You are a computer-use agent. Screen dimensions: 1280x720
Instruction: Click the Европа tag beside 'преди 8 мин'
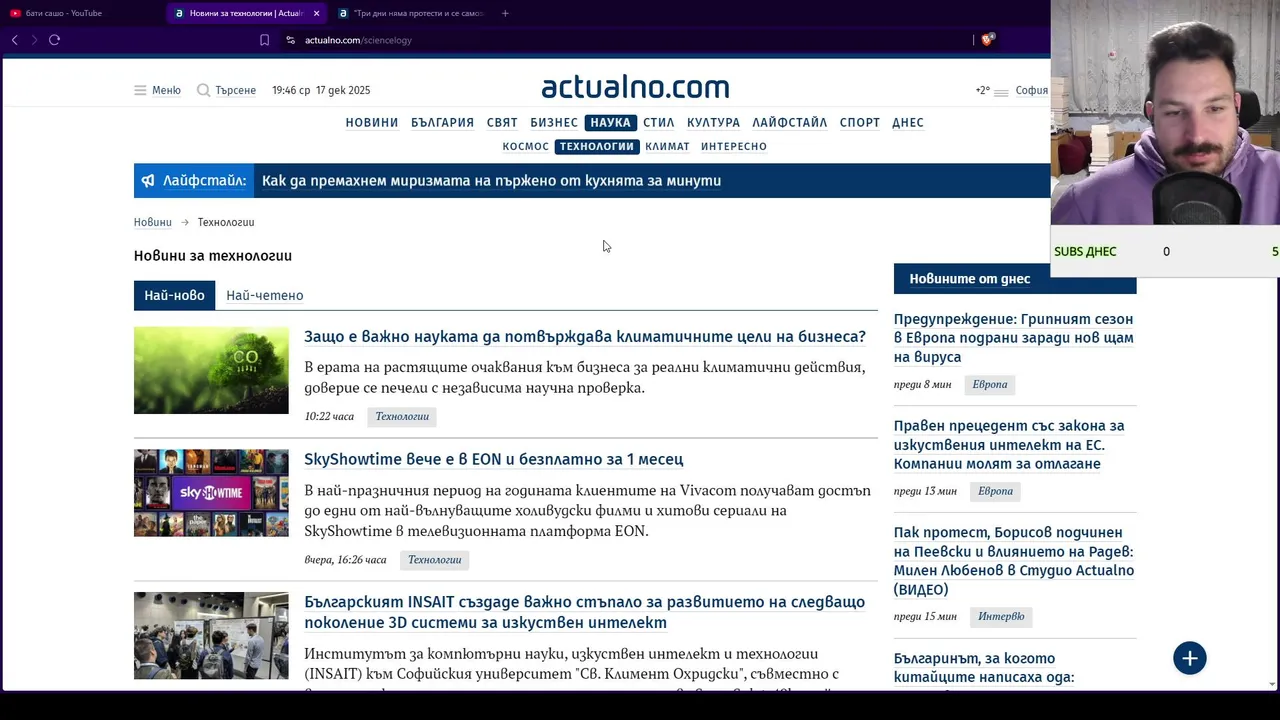point(990,385)
